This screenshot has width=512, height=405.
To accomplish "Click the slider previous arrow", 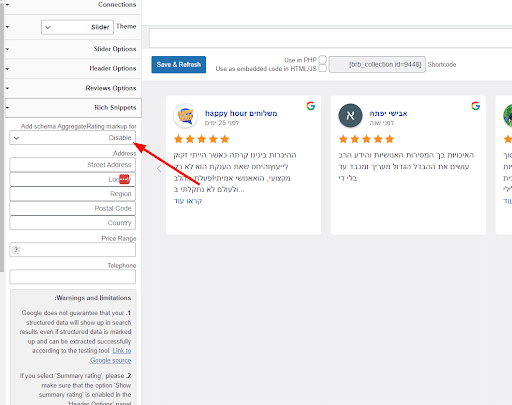I will 159,169.
